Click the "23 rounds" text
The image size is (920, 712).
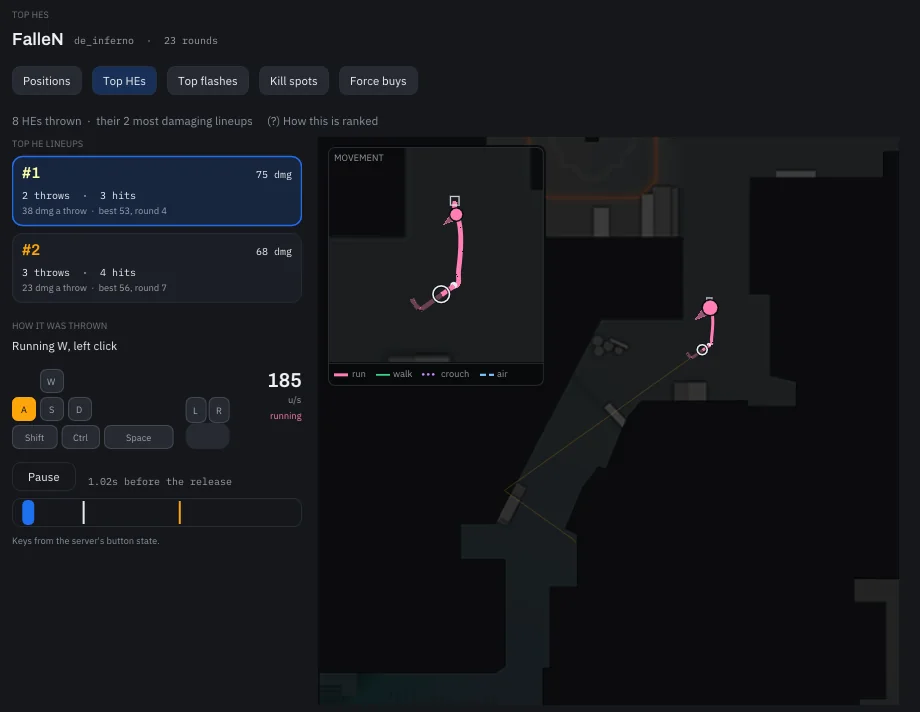coord(191,41)
